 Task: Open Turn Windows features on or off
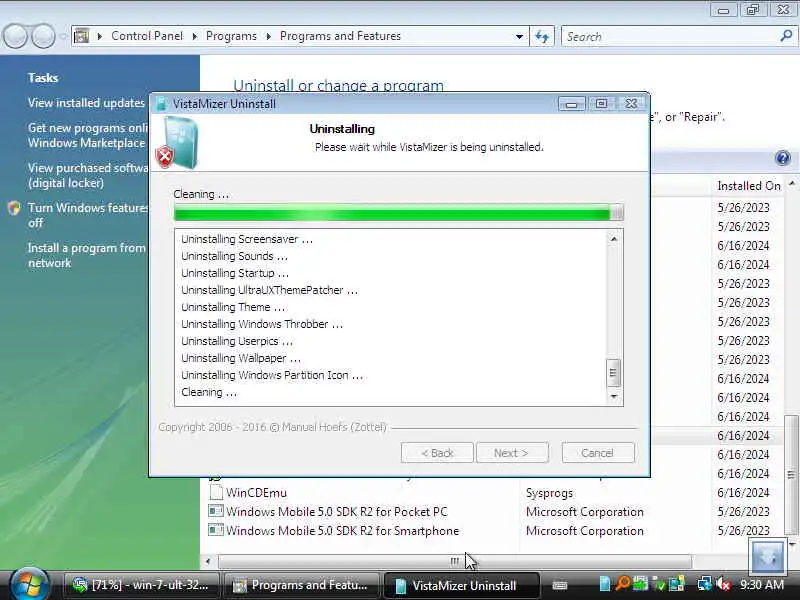click(87, 215)
